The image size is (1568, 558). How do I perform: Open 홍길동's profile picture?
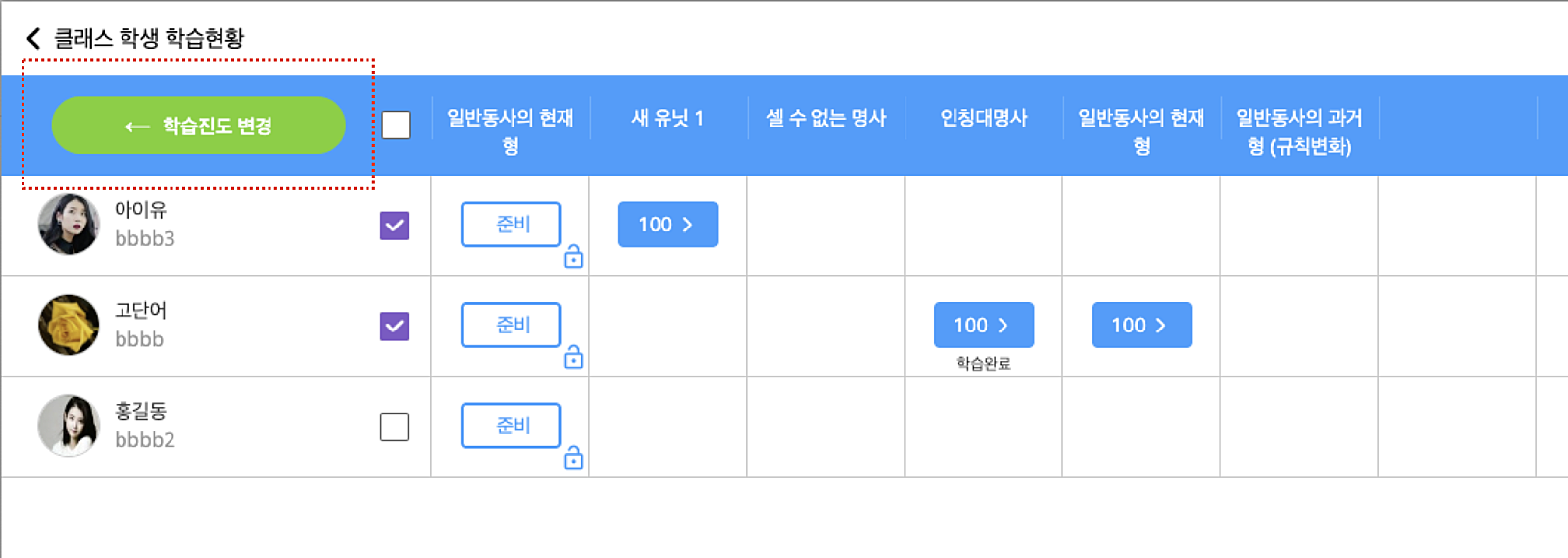[x=69, y=426]
